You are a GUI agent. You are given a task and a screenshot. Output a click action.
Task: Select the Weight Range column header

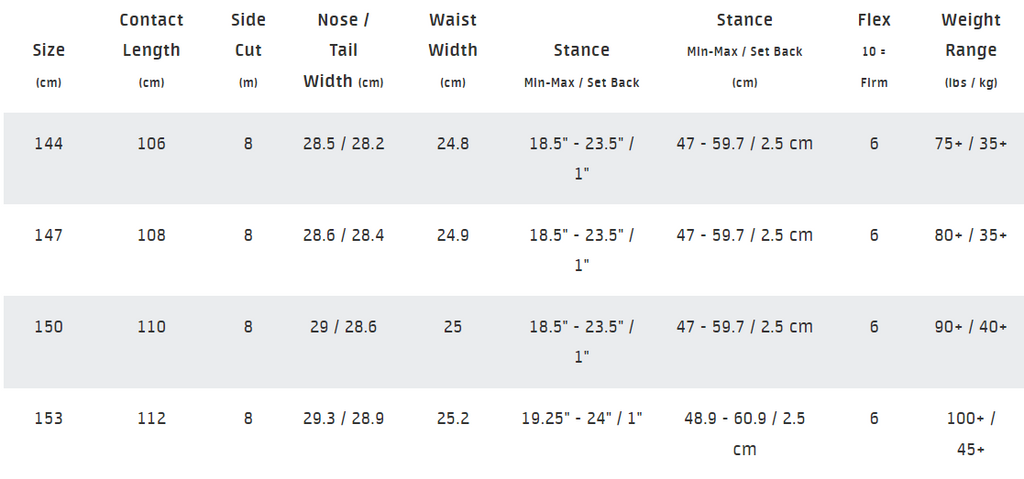pyautogui.click(x=970, y=50)
